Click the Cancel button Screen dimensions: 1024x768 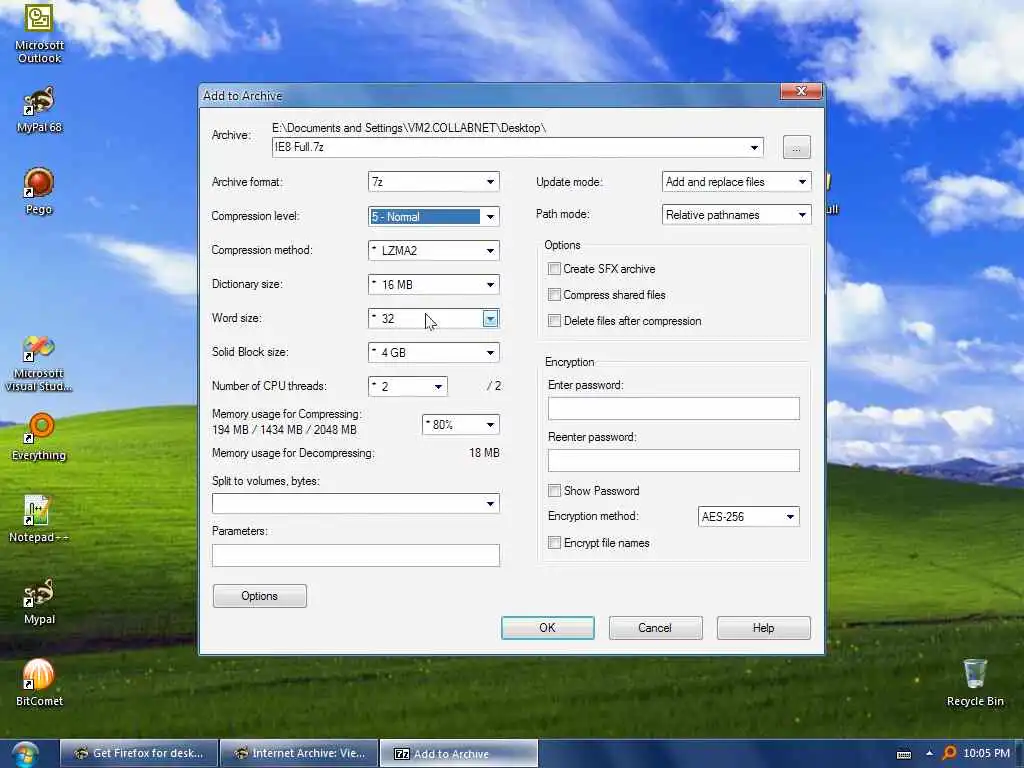pyautogui.click(x=655, y=628)
